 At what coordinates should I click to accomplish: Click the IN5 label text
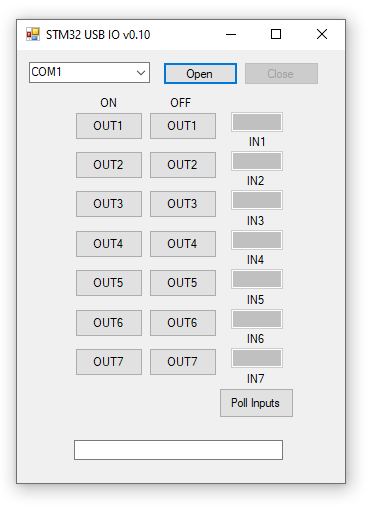255,300
